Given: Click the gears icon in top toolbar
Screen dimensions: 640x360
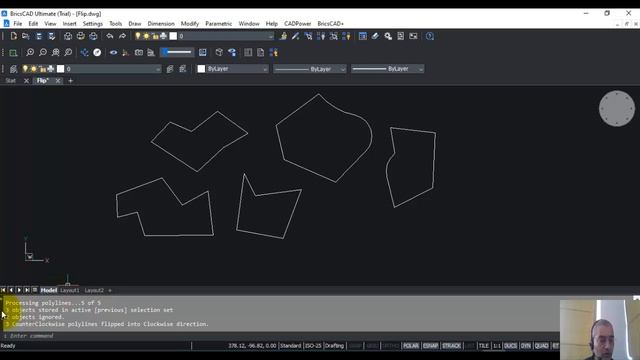Looking at the screenshot, I should click(x=388, y=36).
